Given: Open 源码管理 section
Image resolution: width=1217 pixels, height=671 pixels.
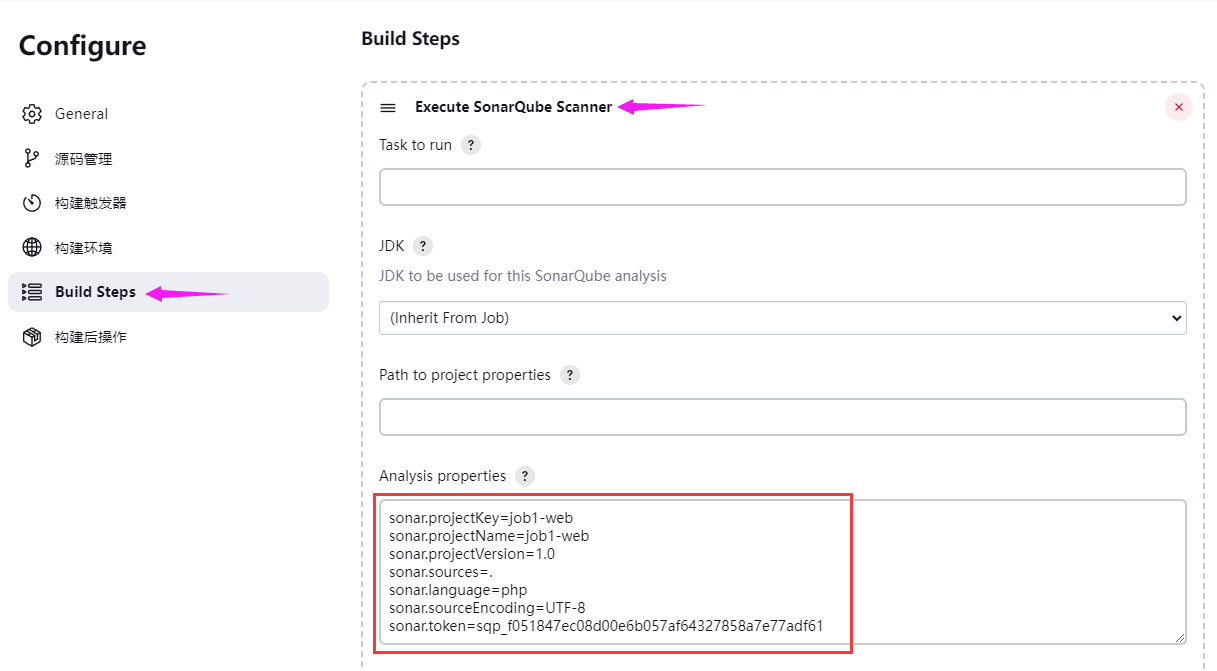Looking at the screenshot, I should (83, 159).
